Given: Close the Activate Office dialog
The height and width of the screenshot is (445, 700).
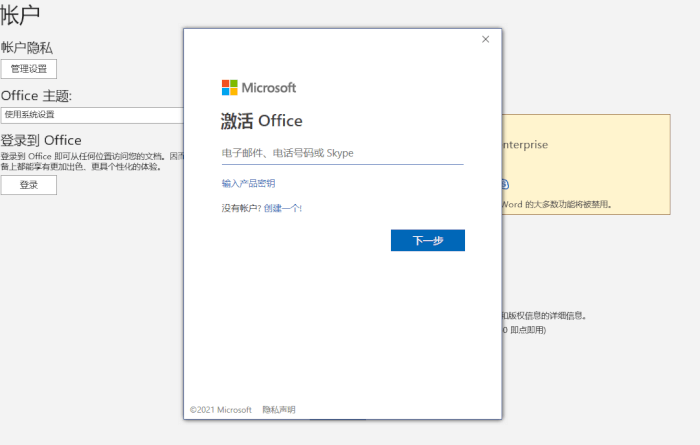Looking at the screenshot, I should 485,39.
